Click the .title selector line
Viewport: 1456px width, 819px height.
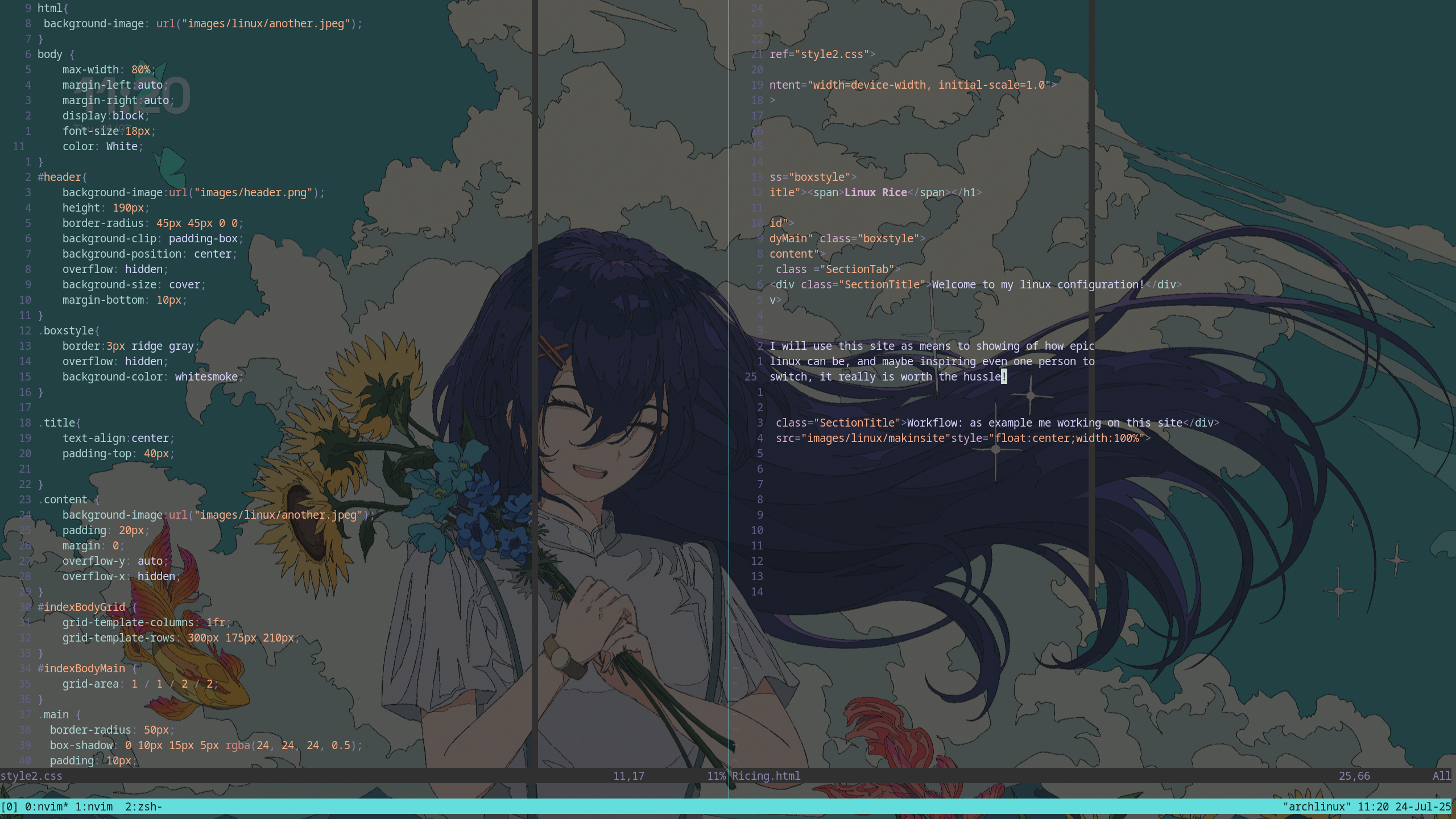(59, 423)
